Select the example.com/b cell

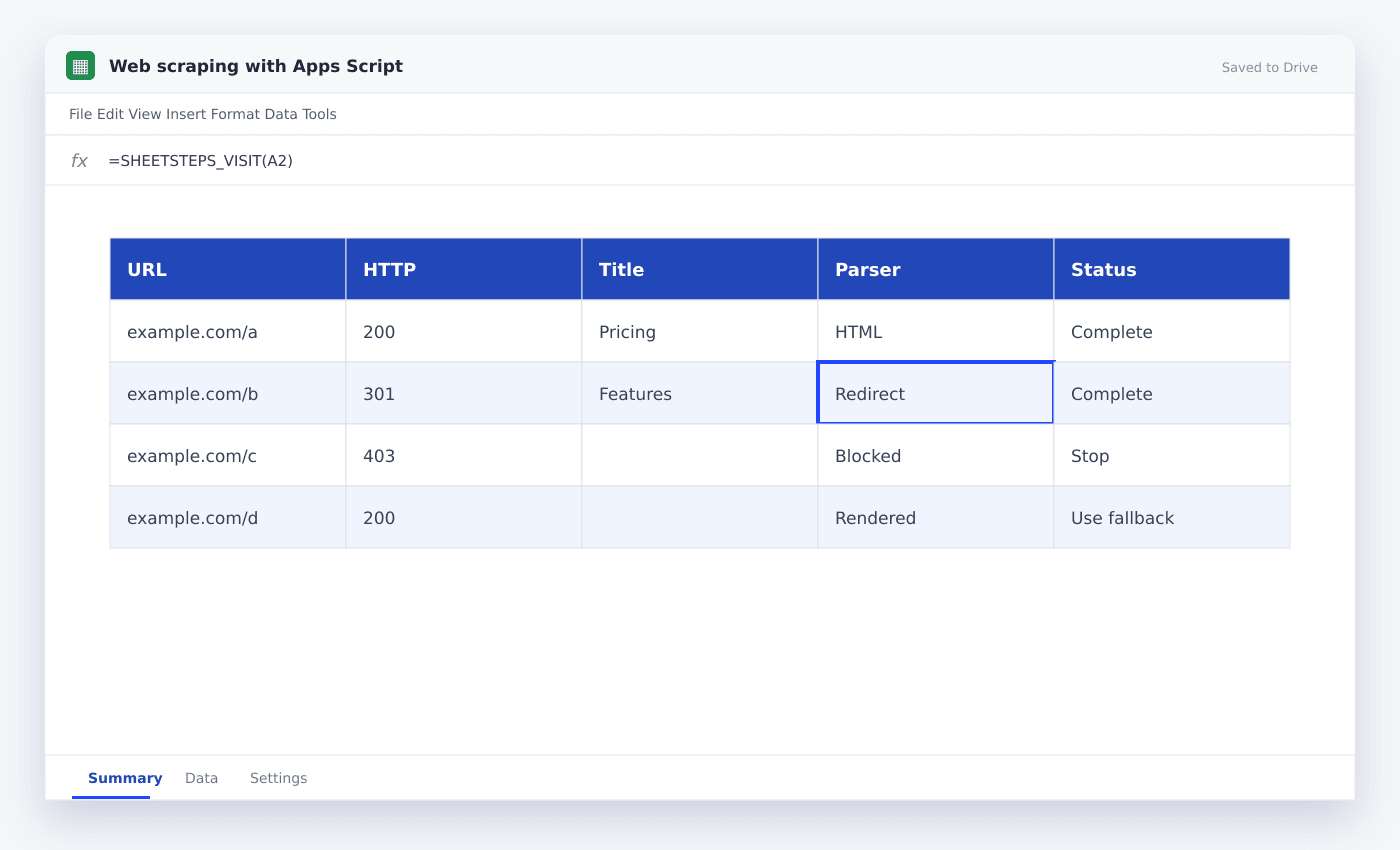228,393
